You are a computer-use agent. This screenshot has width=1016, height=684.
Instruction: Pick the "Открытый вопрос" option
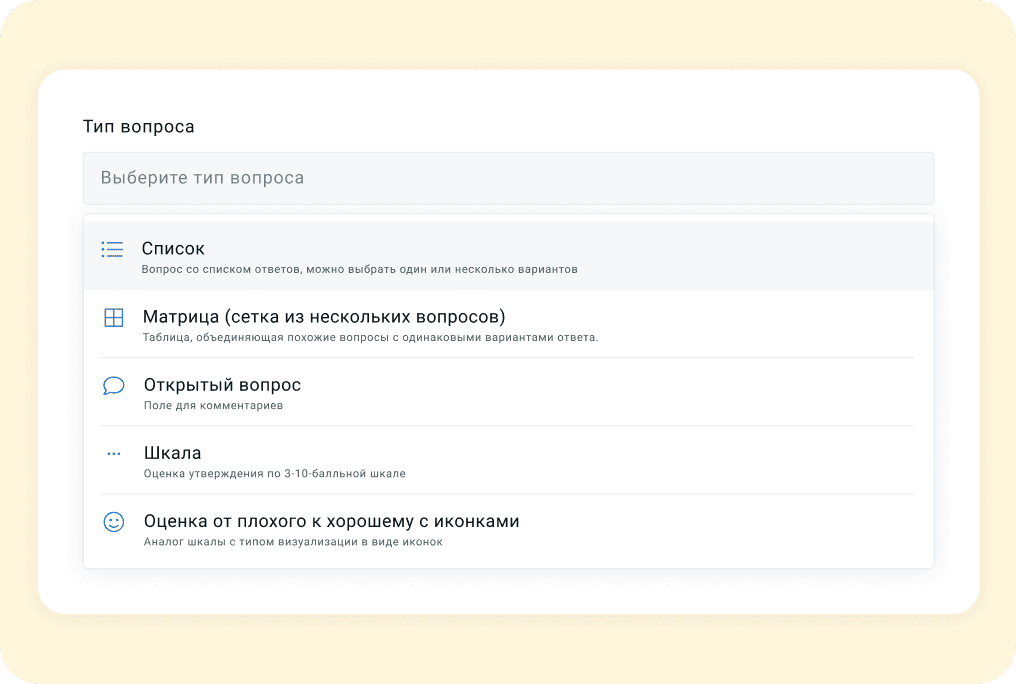[x=222, y=385]
